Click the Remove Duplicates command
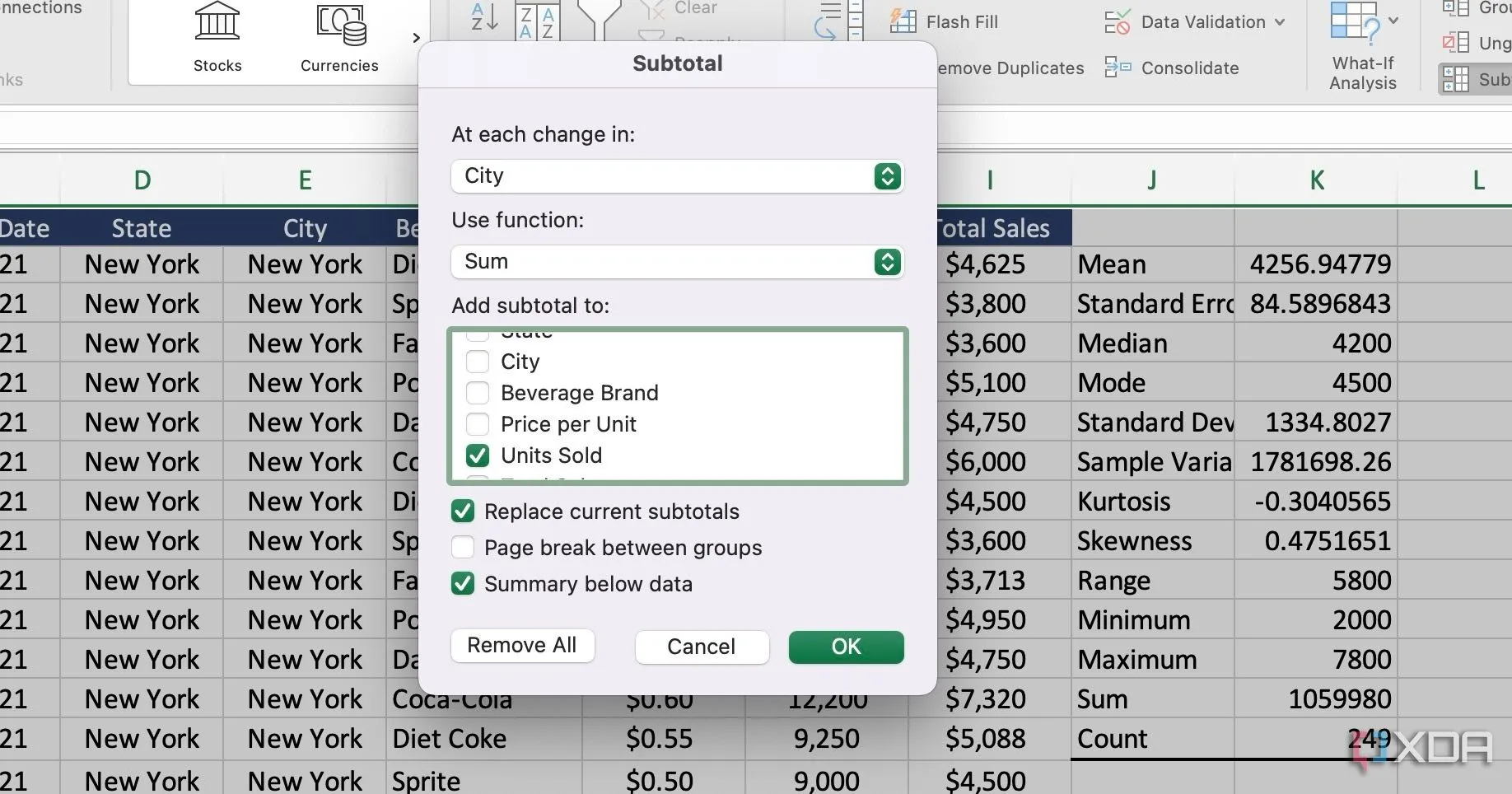 1010,68
